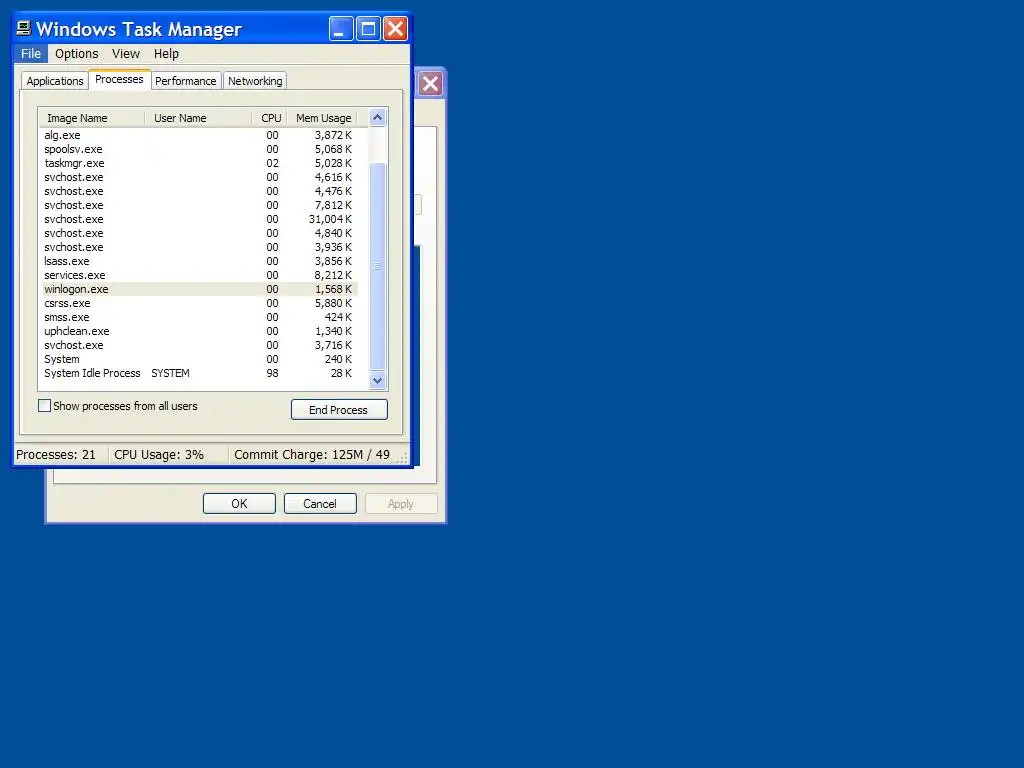This screenshot has height=768, width=1024.
Task: Select the lsass.exe process
Action: pos(199,261)
